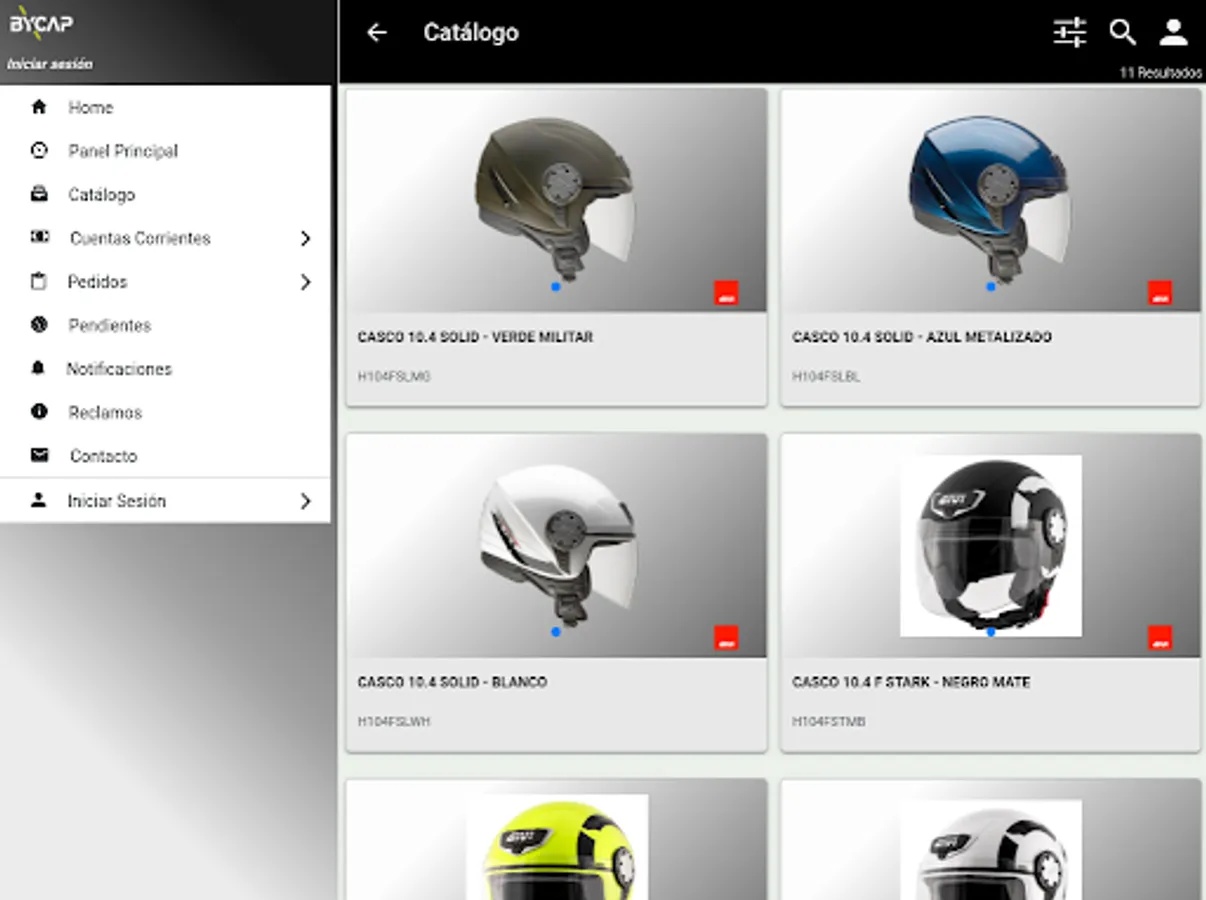Click the Home house icon
The height and width of the screenshot is (900, 1206).
click(39, 107)
